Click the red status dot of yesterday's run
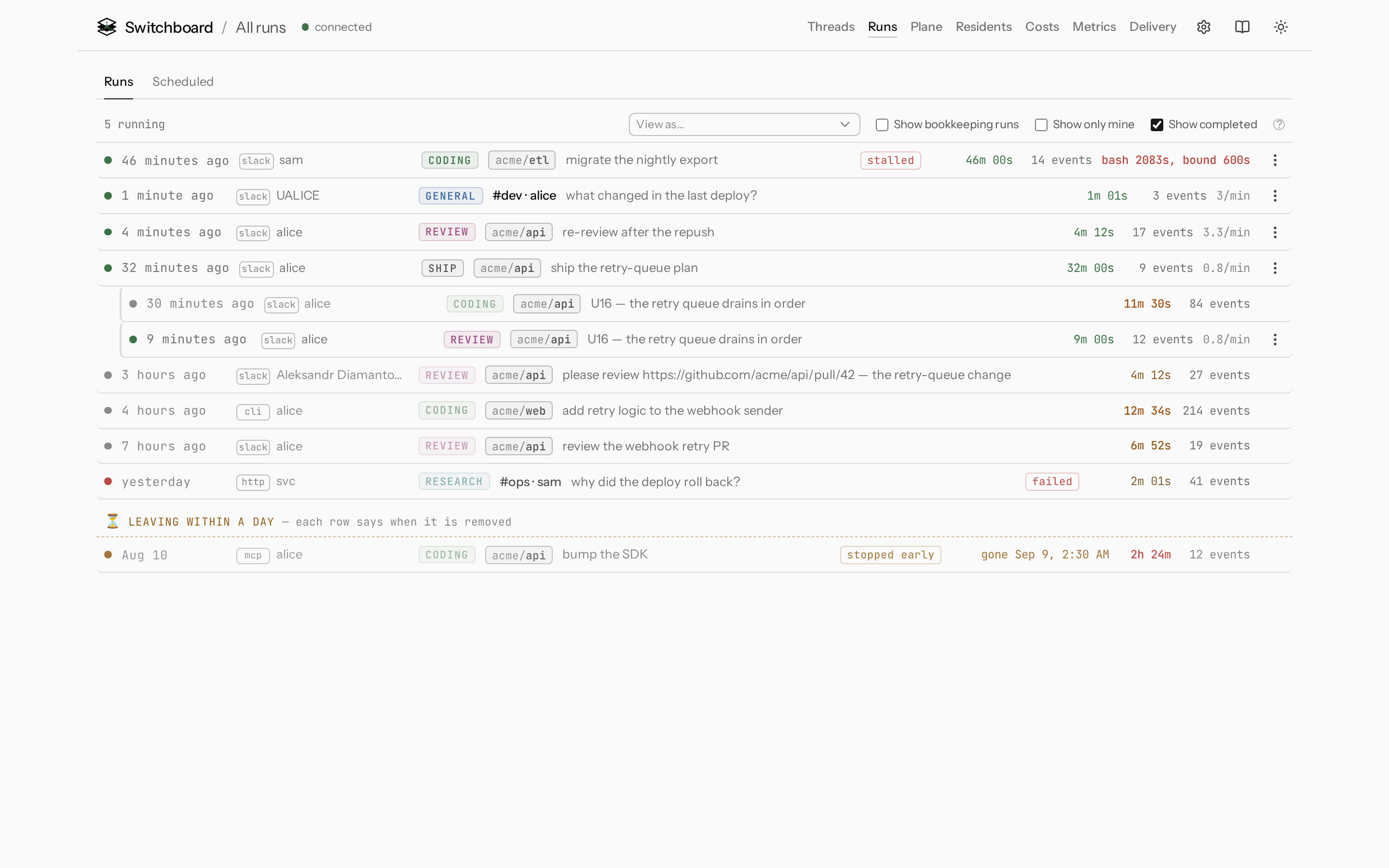The image size is (1389, 868). [108, 481]
